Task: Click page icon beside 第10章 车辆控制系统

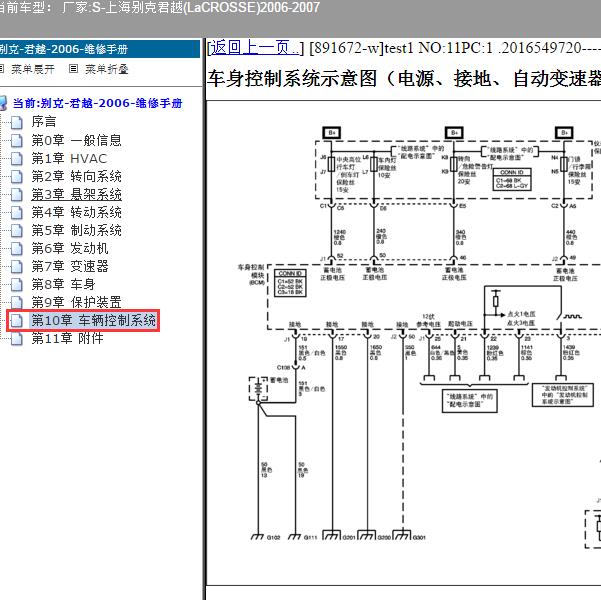Action: pyautogui.click(x=16, y=321)
